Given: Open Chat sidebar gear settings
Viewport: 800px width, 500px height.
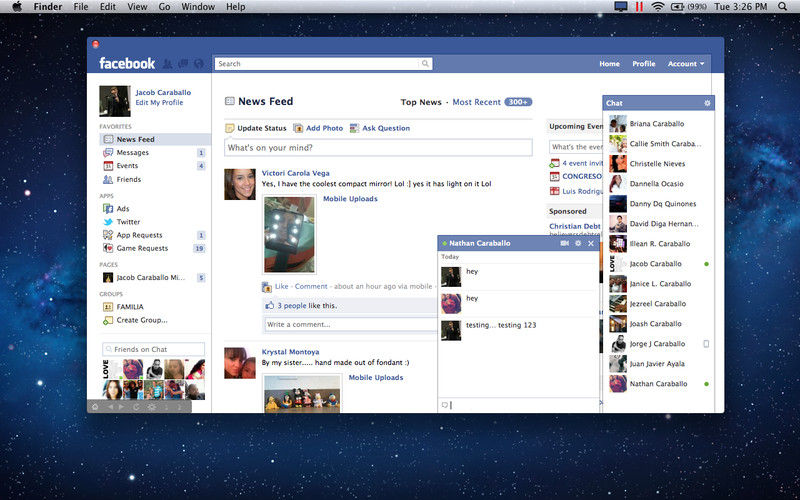Looking at the screenshot, I should [x=707, y=103].
